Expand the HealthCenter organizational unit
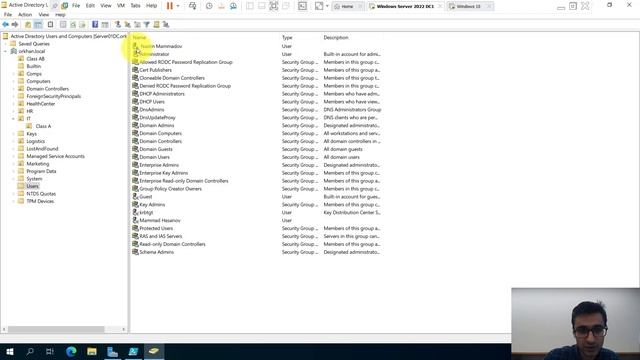Screen dimensions: 640x360 (x=13, y=104)
